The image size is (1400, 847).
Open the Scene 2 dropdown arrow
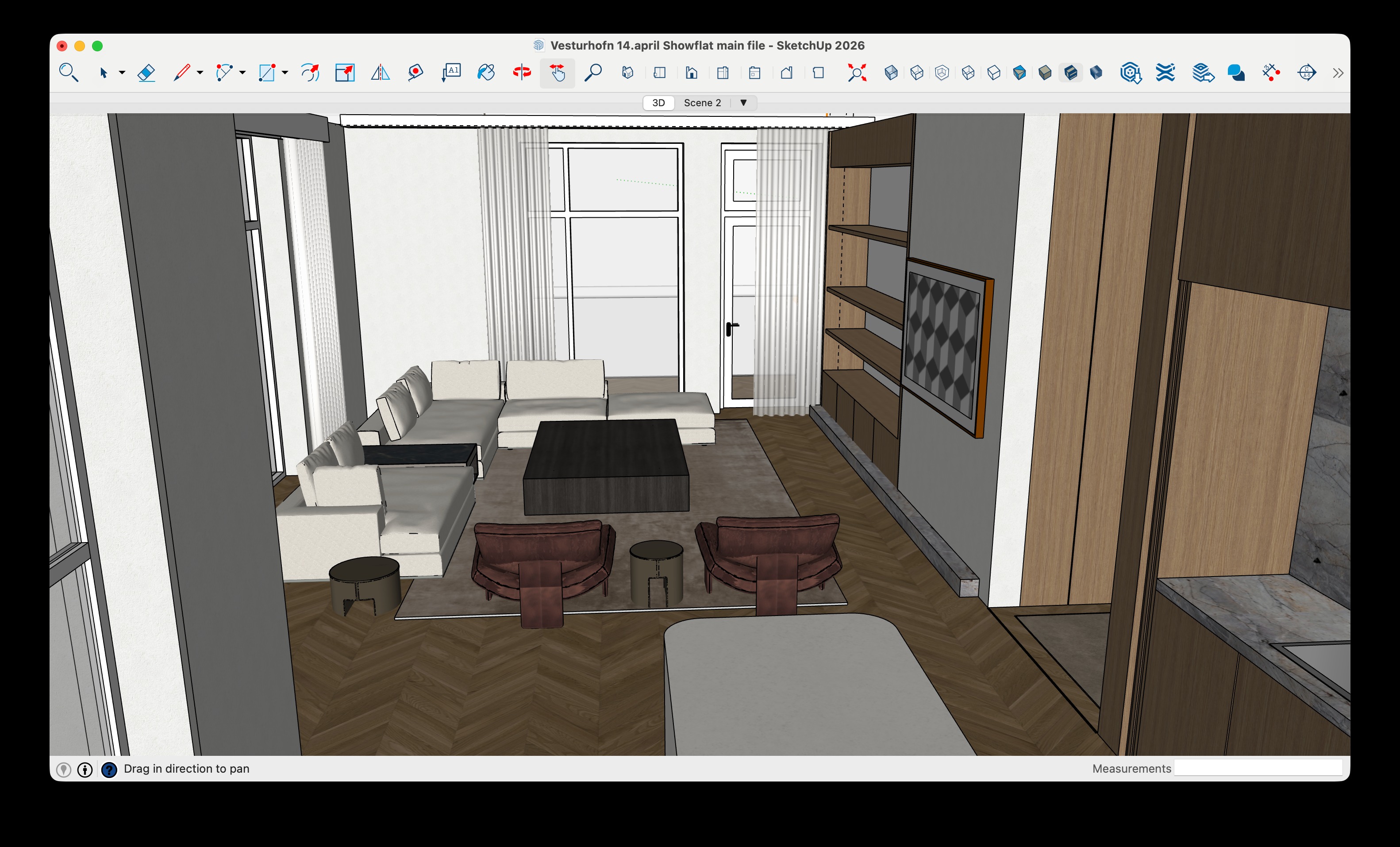click(x=743, y=103)
